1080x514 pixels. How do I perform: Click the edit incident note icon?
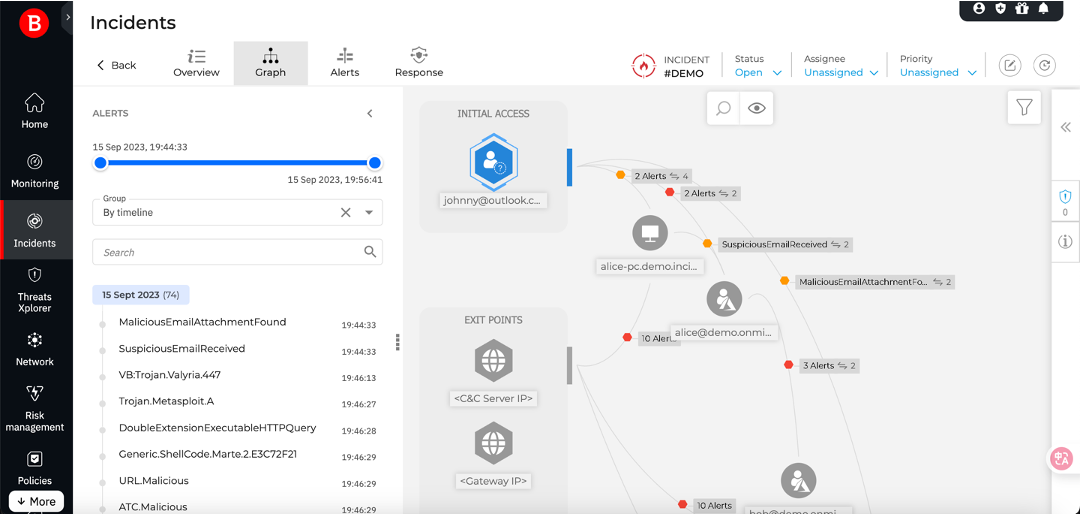pos(1010,65)
